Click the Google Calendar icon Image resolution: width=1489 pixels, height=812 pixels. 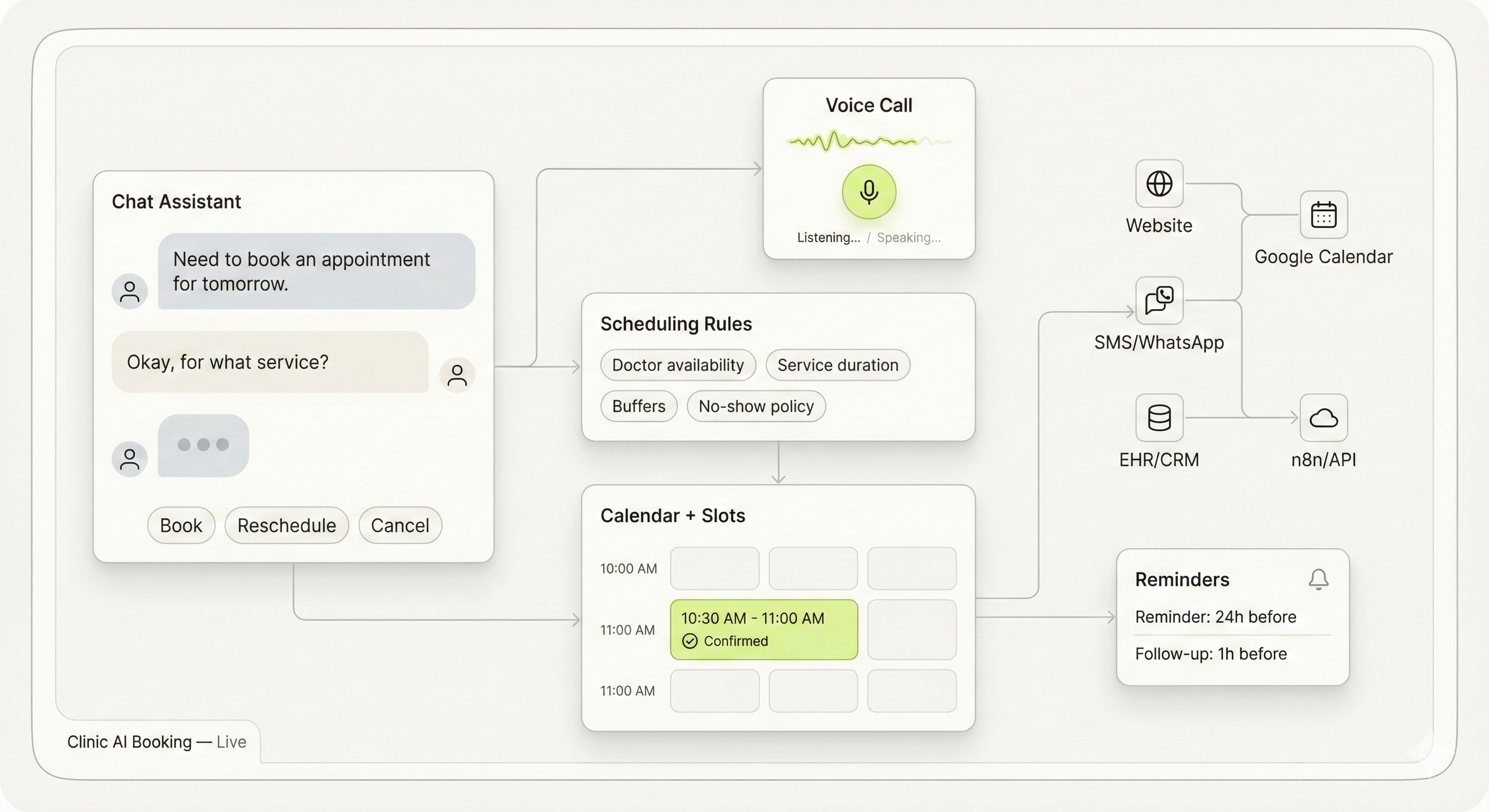pyautogui.click(x=1323, y=215)
